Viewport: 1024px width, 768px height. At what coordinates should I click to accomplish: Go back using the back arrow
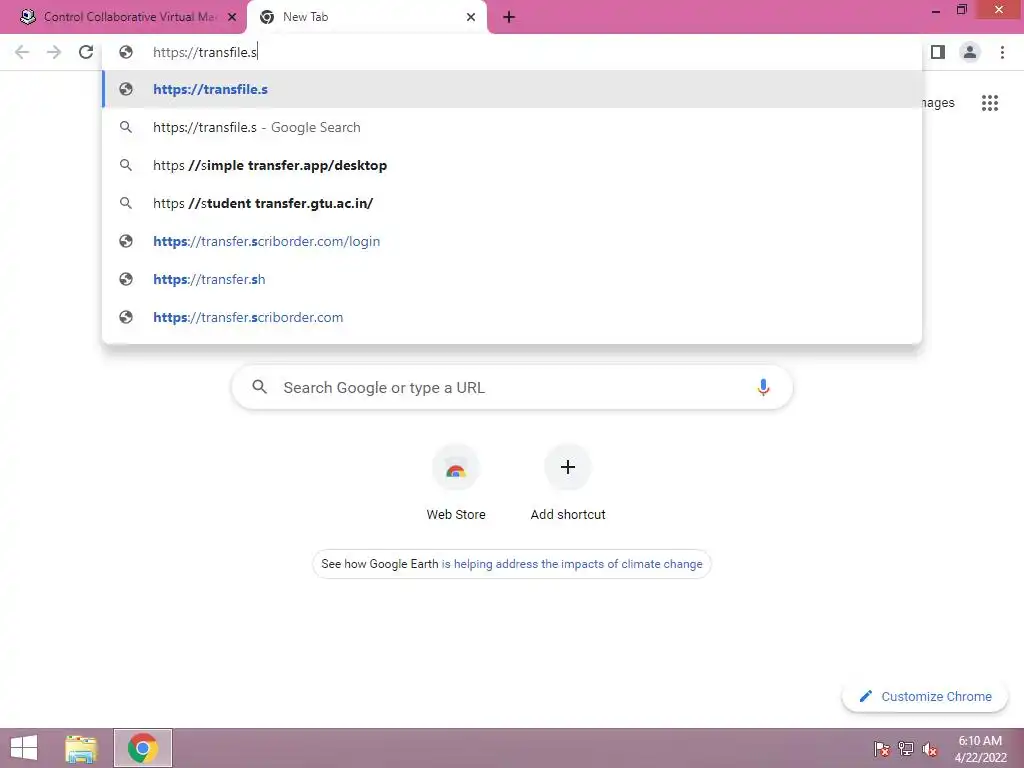[22, 52]
